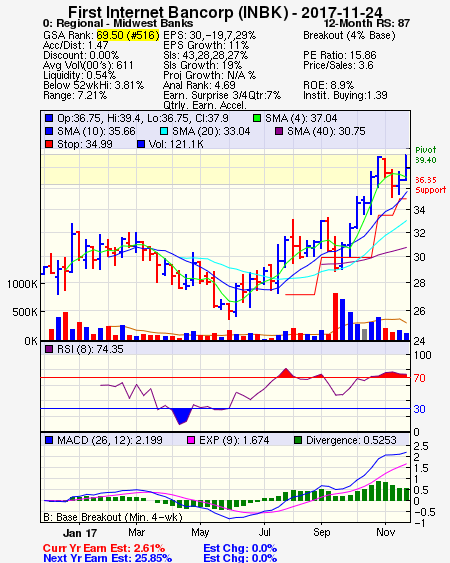Click the Acc/Dist: 1.47 value
The width and height of the screenshot is (450, 563).
75,45
